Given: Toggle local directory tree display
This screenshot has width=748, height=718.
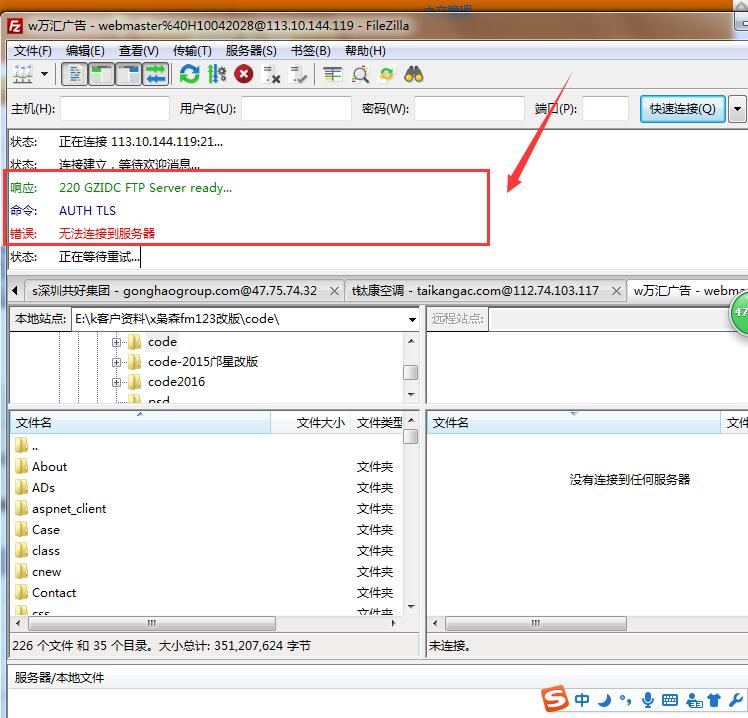Looking at the screenshot, I should click(x=102, y=74).
